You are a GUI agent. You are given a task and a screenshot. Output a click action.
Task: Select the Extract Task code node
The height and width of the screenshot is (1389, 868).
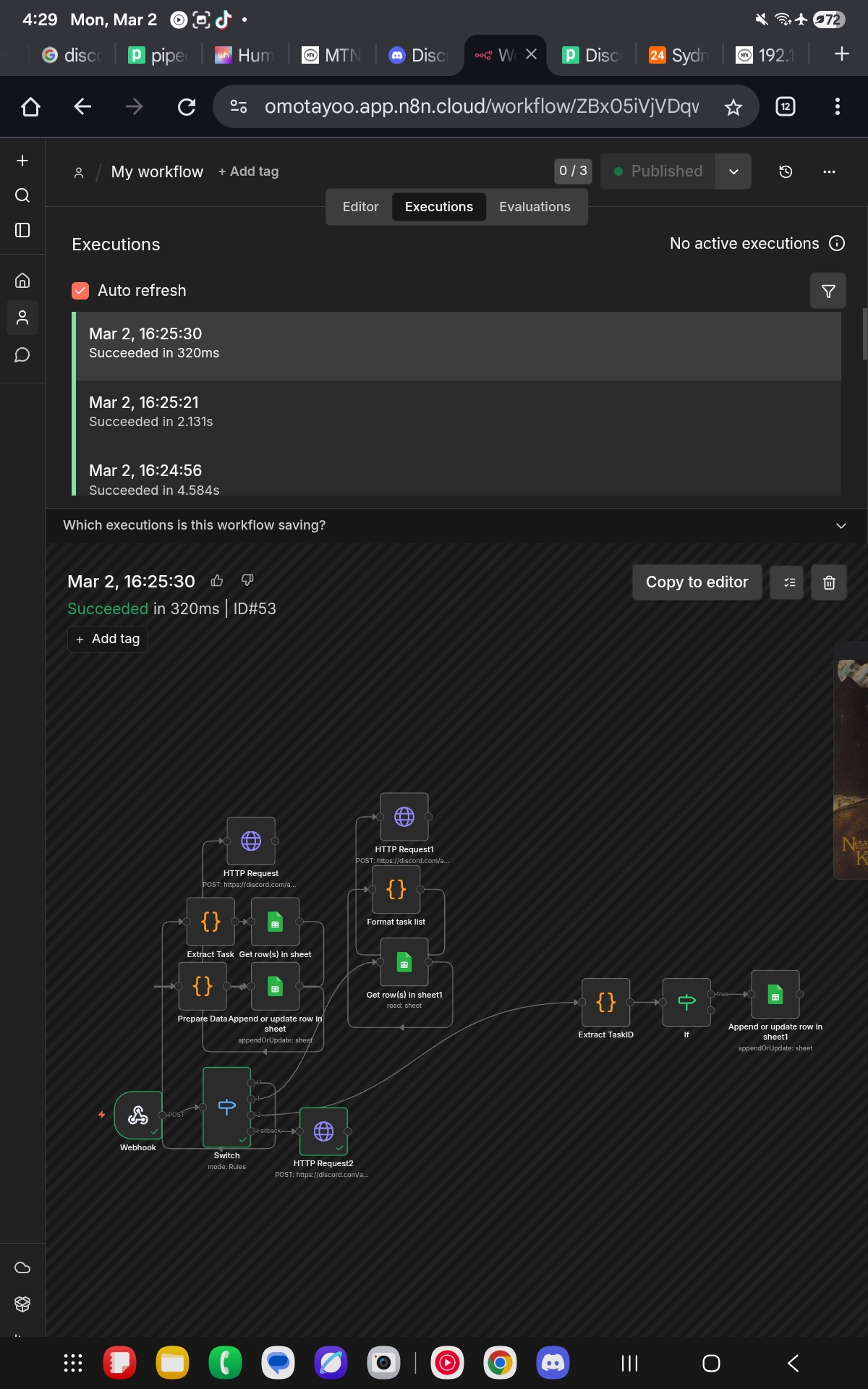210,922
